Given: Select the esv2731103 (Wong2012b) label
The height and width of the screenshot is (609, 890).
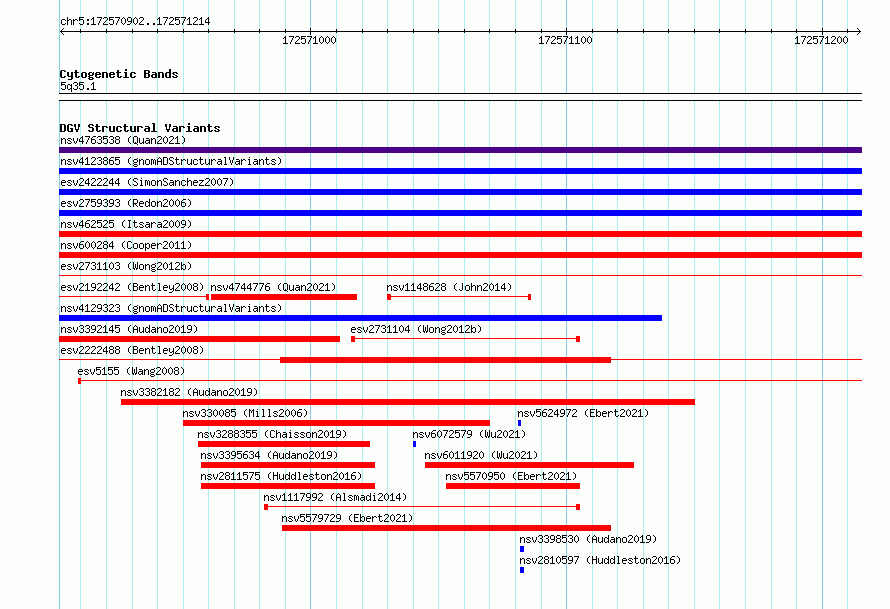Looking at the screenshot, I should [x=126, y=266].
